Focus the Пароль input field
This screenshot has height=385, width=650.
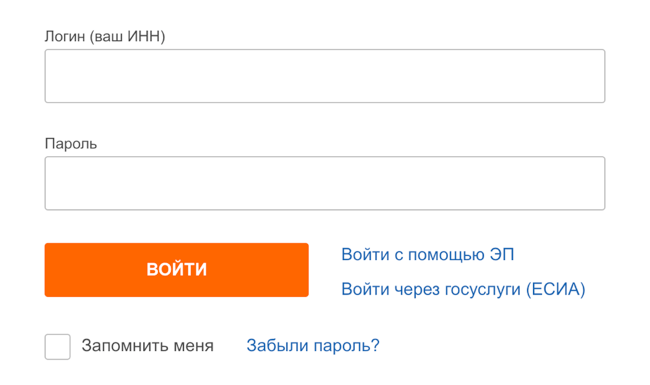click(325, 183)
